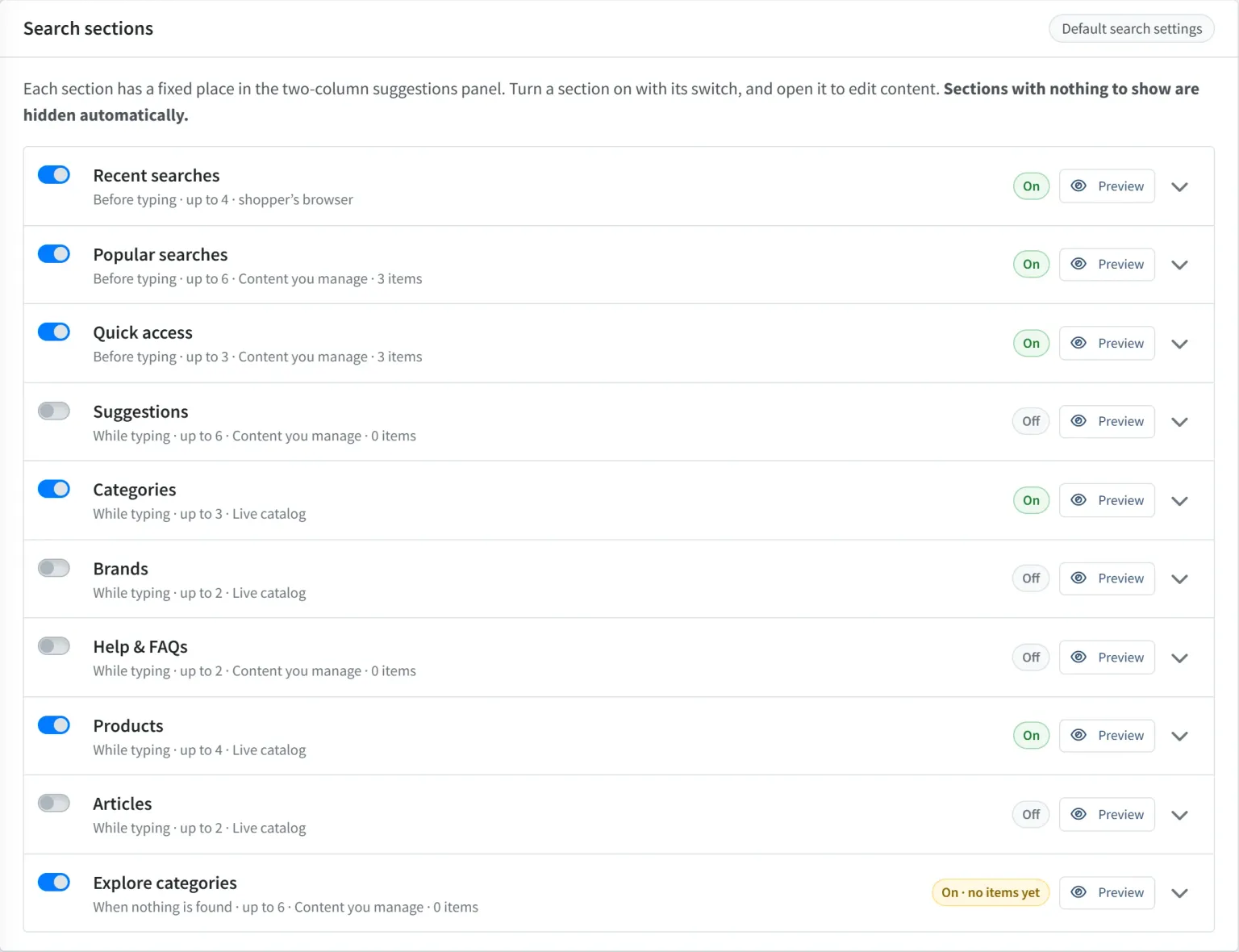Click 'While typing · up to 4 · Live catalog'

(199, 750)
